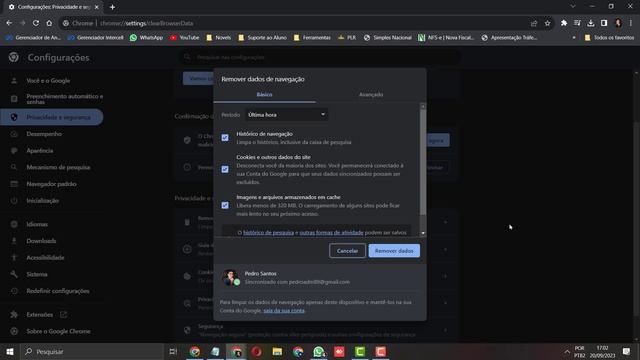Viewport: 640px width, 360px height.
Task: Click the Remover dados button
Action: tap(394, 251)
